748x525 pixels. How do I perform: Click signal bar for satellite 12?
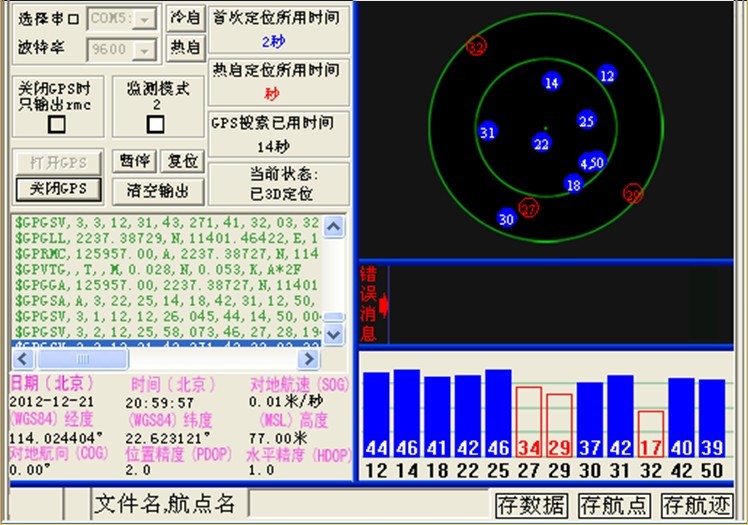coord(376,414)
